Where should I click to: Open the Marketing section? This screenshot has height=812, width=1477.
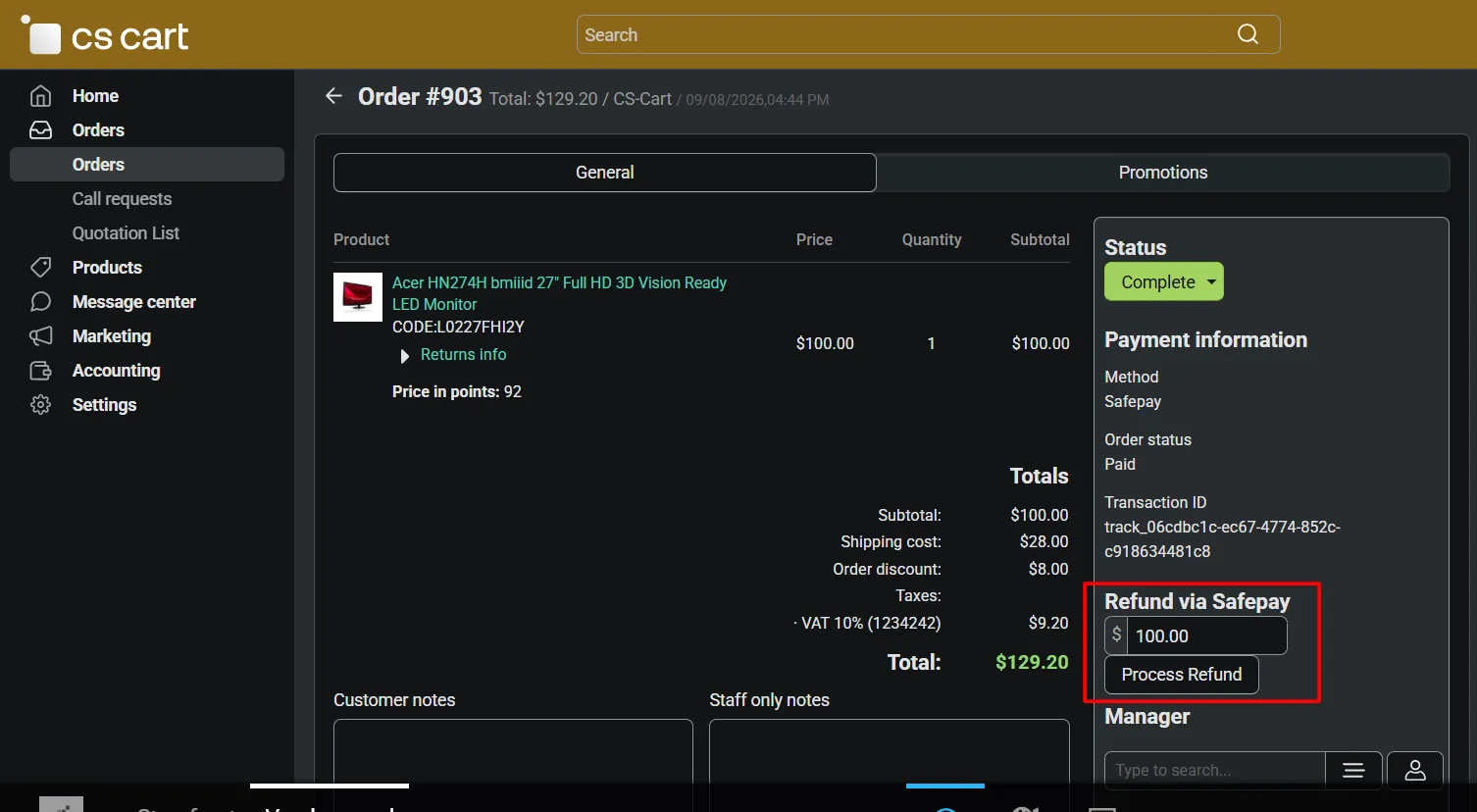click(112, 336)
